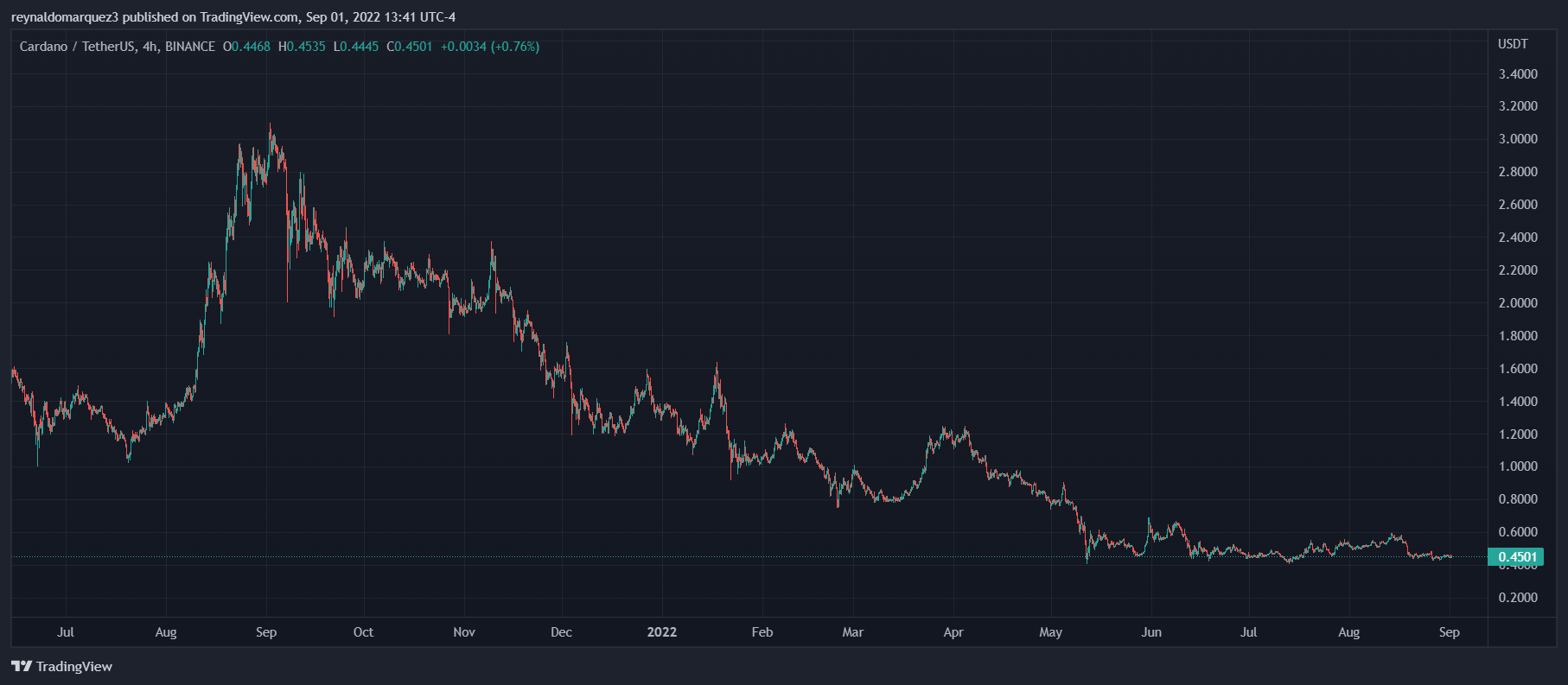1568x685 pixels.
Task: Click the Mar label on time axis
Action: [x=853, y=632]
